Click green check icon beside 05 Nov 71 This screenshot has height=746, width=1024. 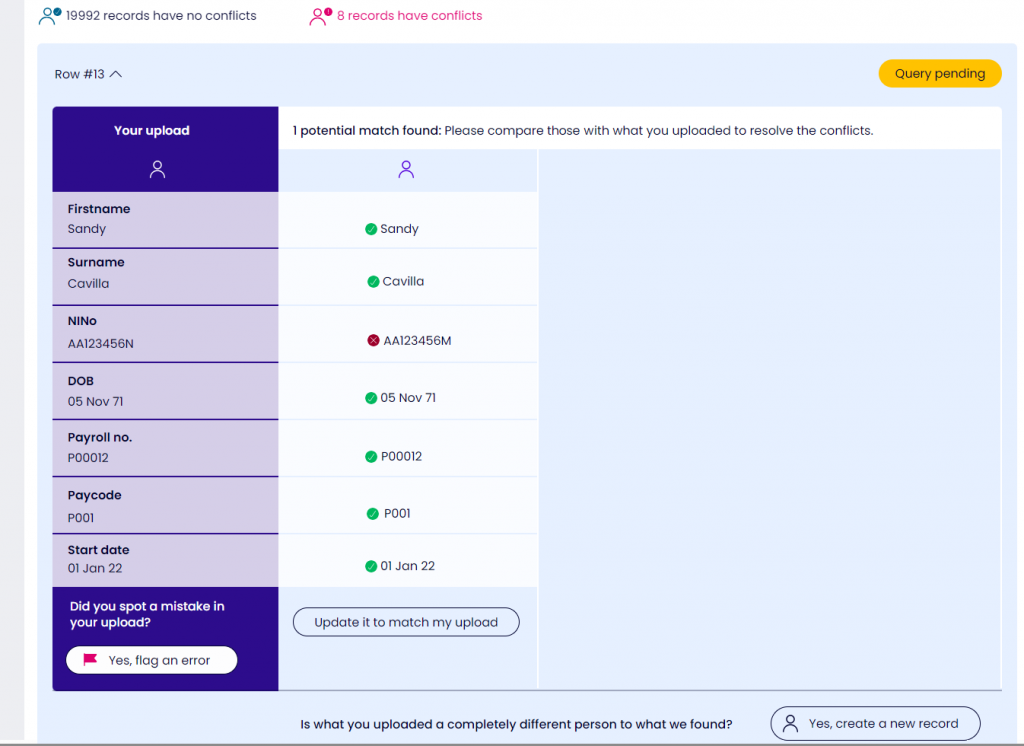[x=371, y=398]
